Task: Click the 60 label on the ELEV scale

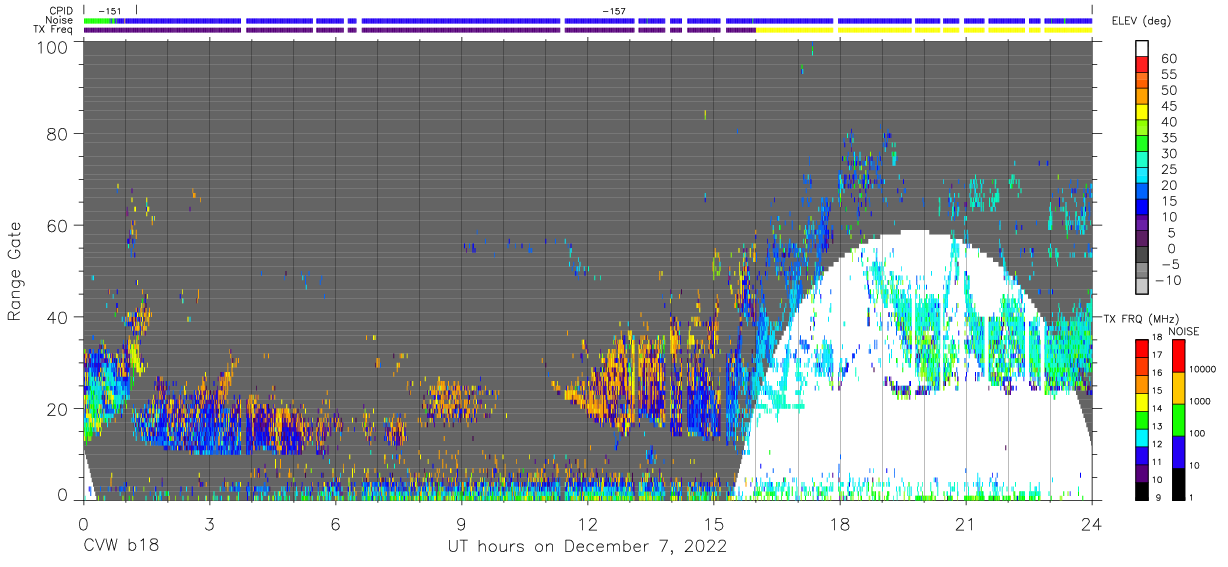Action: click(1168, 58)
